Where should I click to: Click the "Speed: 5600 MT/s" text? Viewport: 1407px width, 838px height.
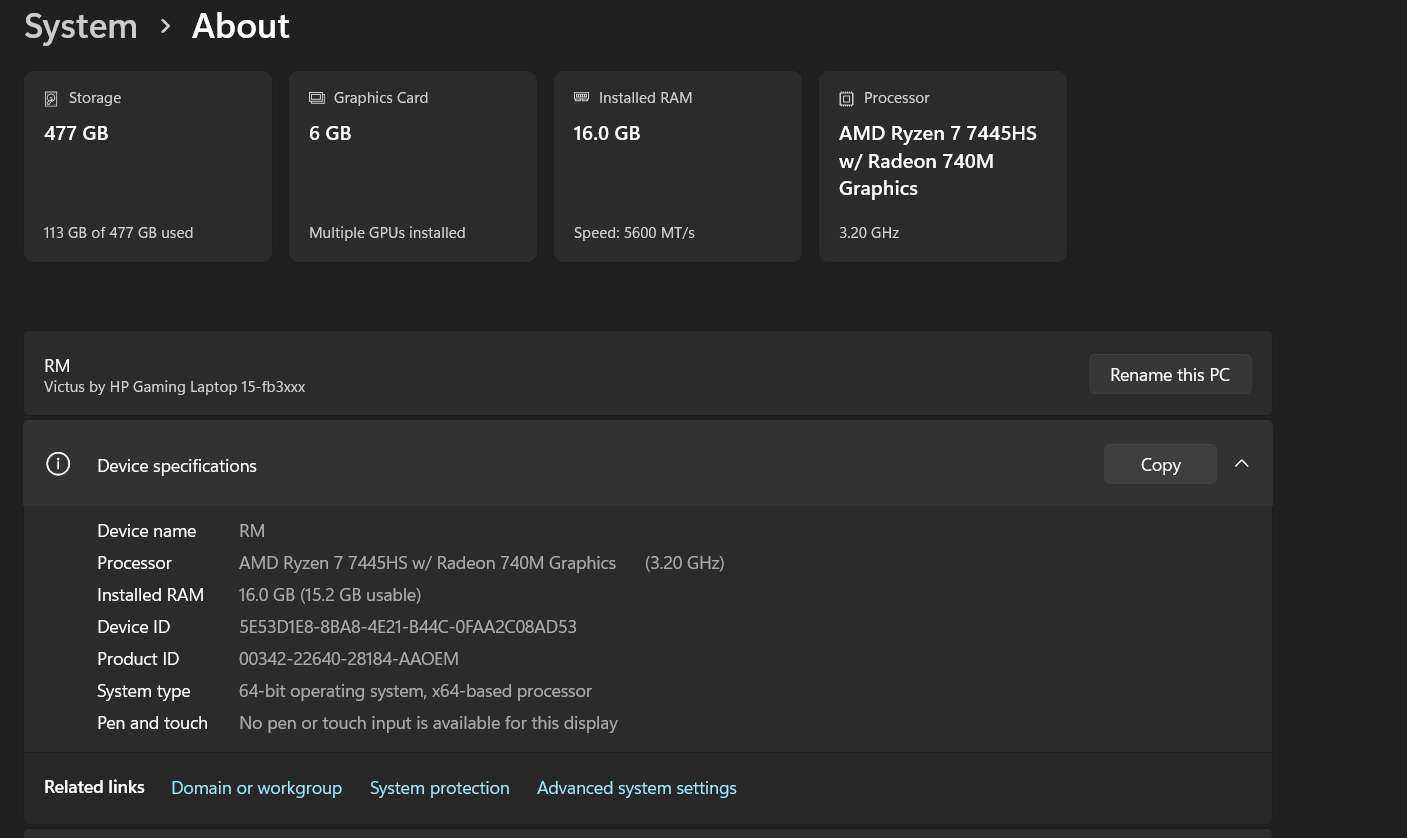[x=634, y=233]
